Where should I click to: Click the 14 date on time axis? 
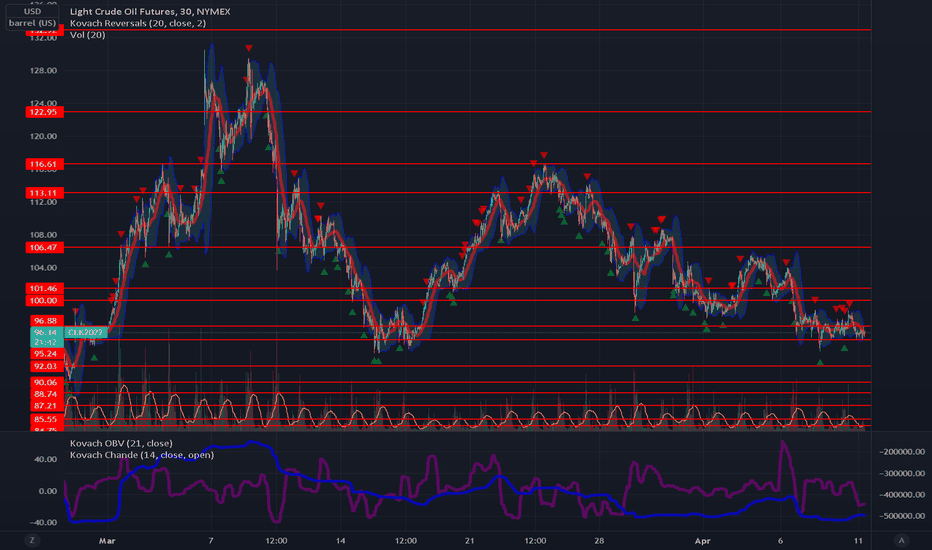tap(341, 540)
